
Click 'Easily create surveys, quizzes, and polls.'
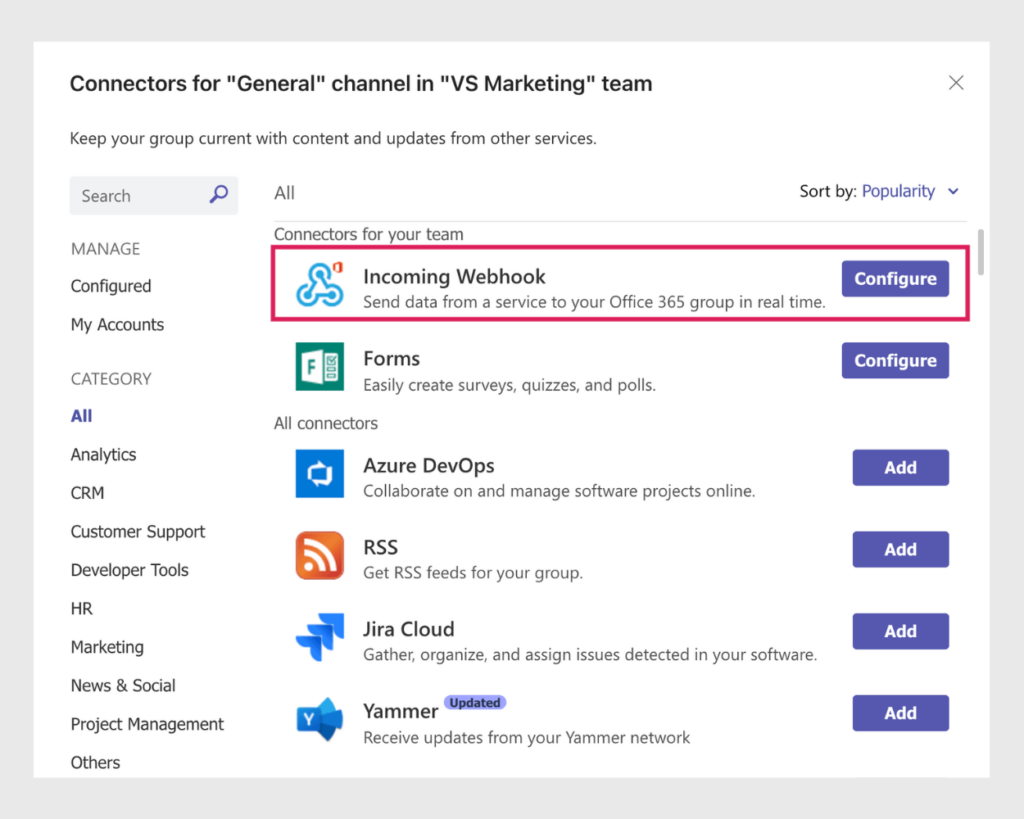[509, 385]
